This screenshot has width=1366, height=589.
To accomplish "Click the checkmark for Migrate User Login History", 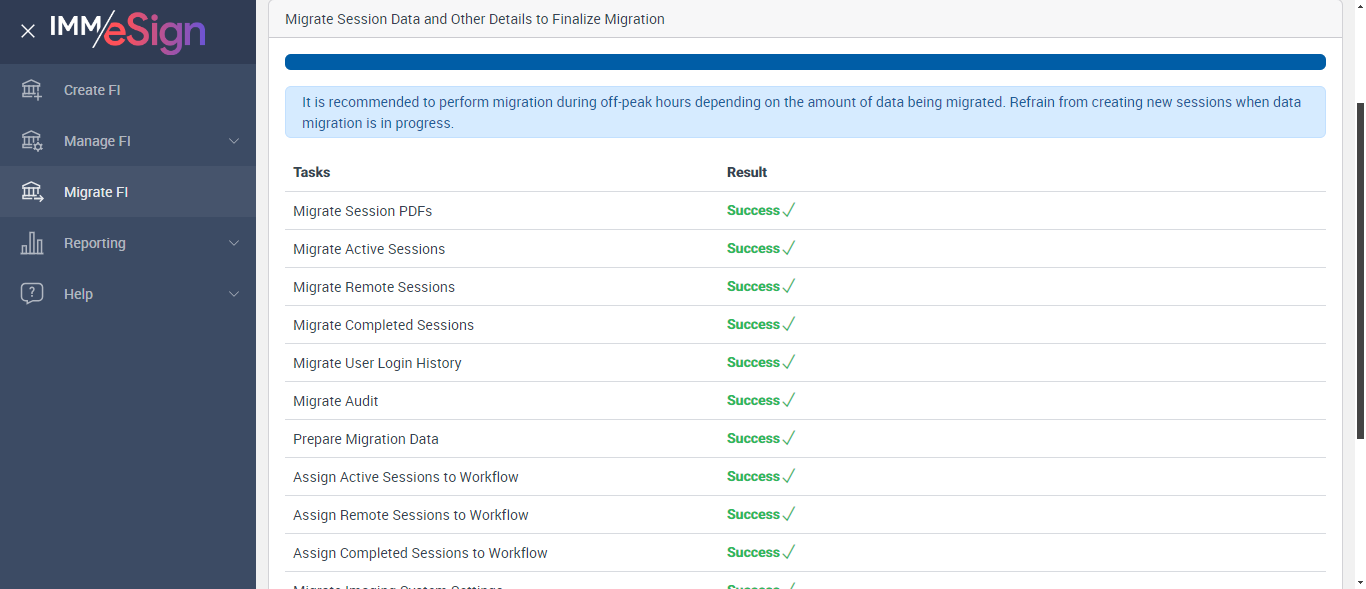I will point(789,362).
